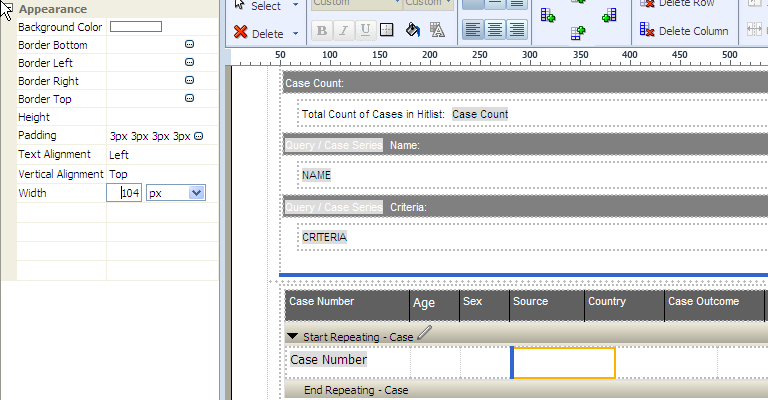Toggle italic formatting button
The width and height of the screenshot is (768, 400).
[344, 30]
